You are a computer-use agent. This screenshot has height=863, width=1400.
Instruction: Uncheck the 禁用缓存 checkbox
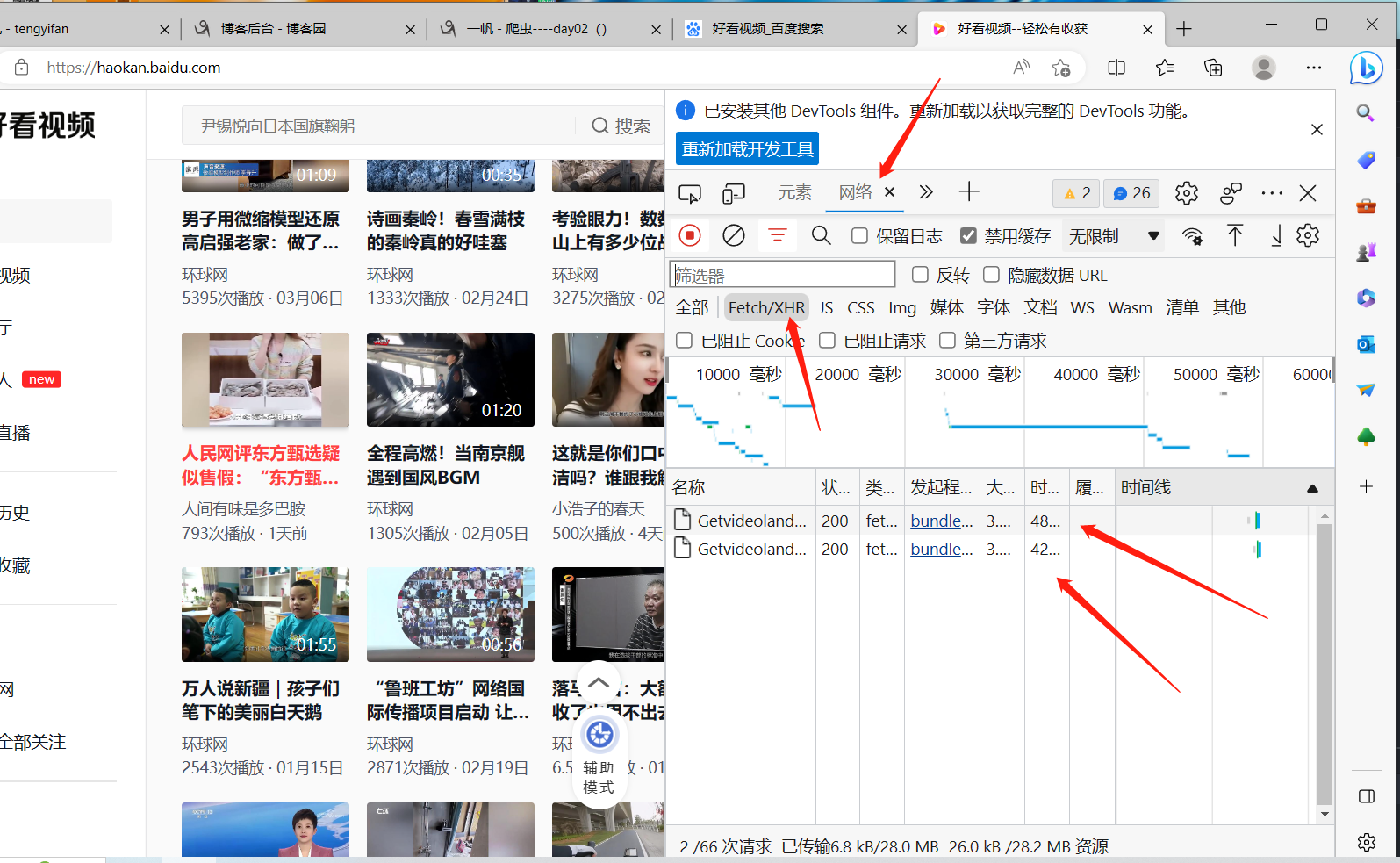[968, 236]
